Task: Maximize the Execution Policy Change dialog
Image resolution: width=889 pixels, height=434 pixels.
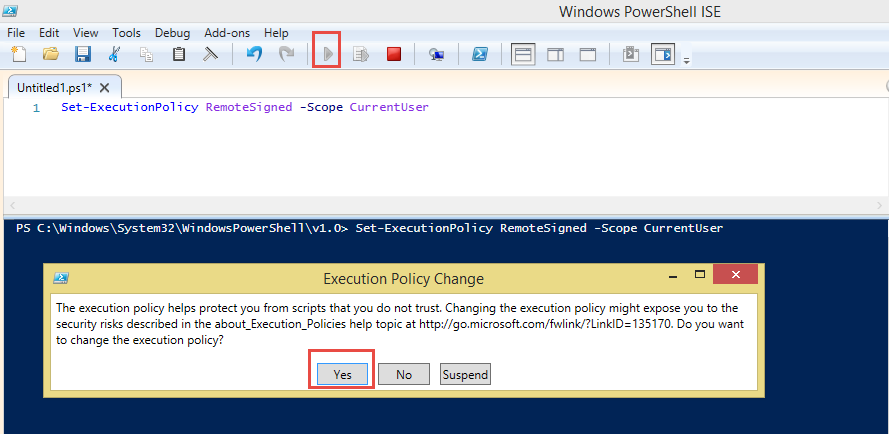Action: click(x=700, y=275)
